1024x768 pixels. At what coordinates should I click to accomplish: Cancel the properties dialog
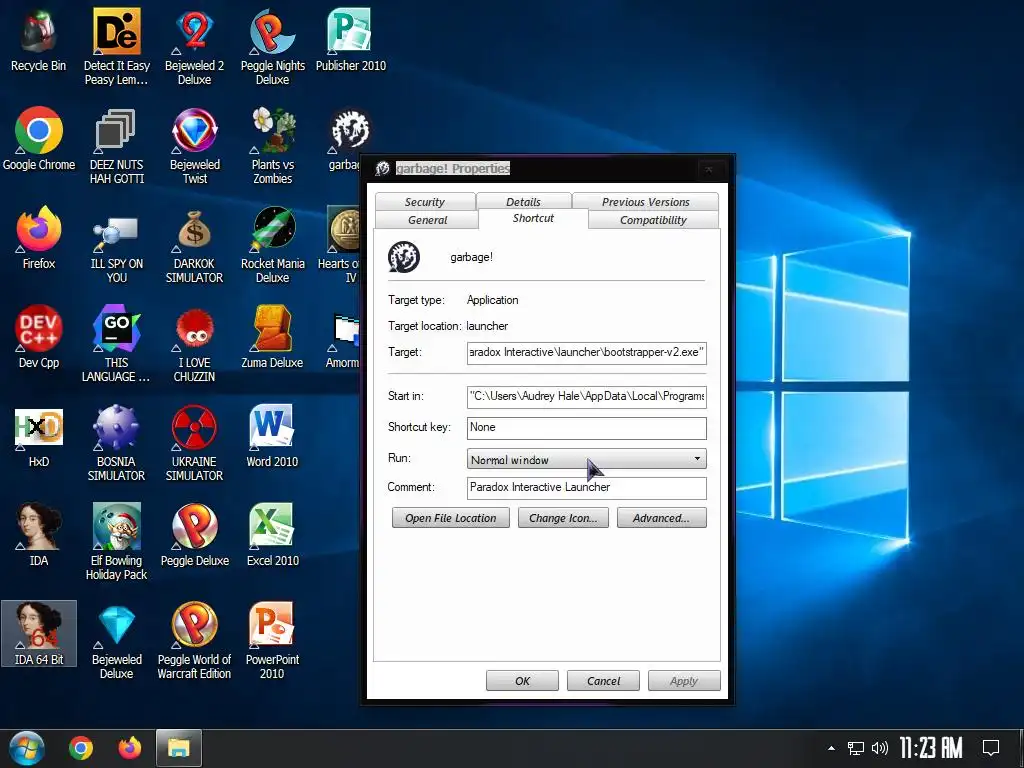click(603, 680)
